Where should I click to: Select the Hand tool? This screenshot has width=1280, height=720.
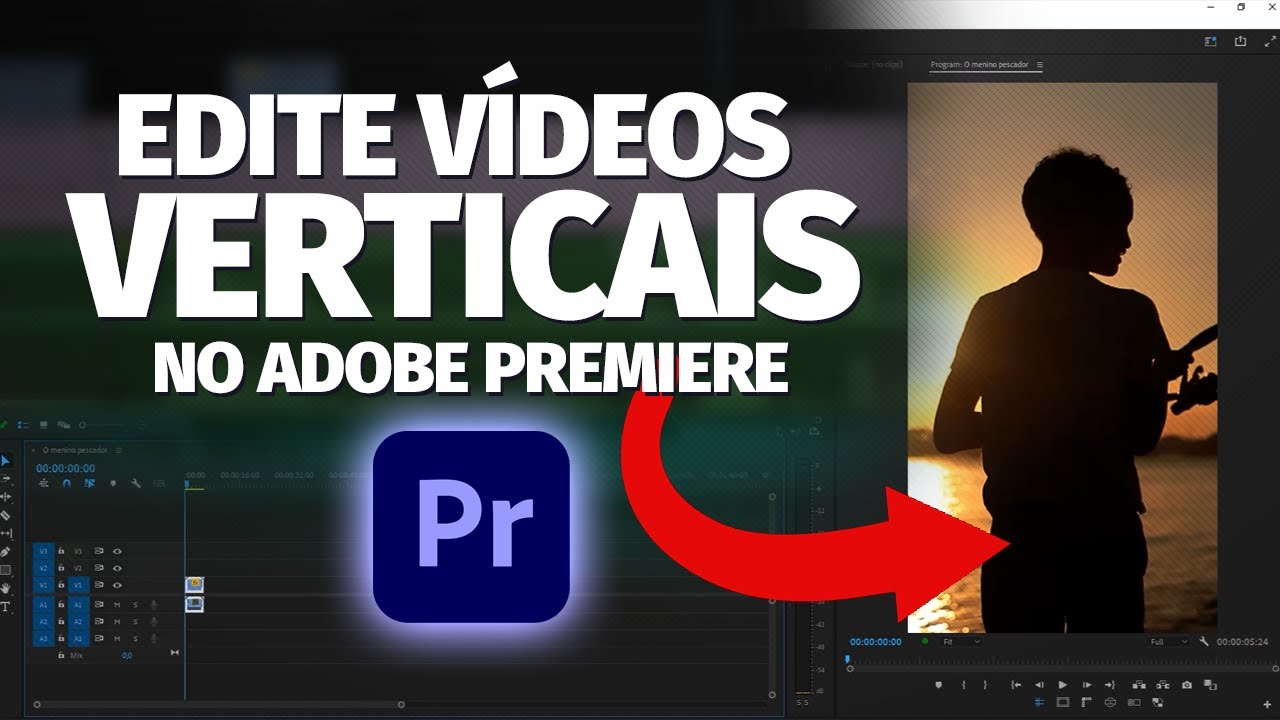[5, 588]
